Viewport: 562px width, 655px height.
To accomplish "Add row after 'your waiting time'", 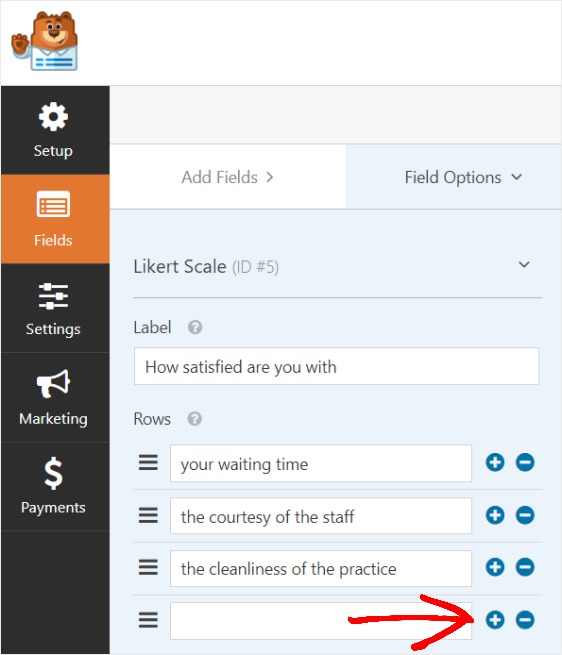I will [x=495, y=462].
